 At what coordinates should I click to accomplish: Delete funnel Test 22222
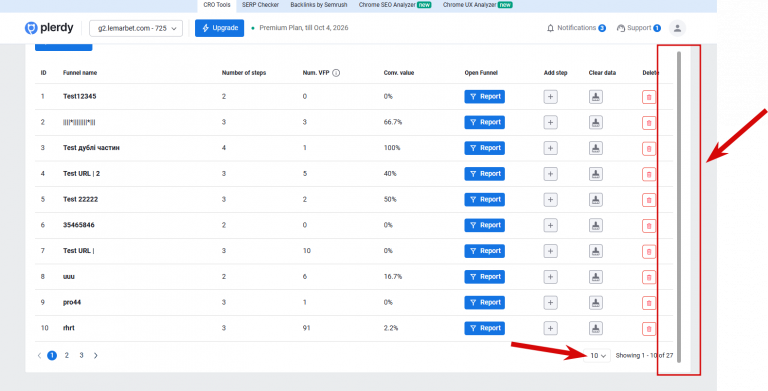coord(649,200)
